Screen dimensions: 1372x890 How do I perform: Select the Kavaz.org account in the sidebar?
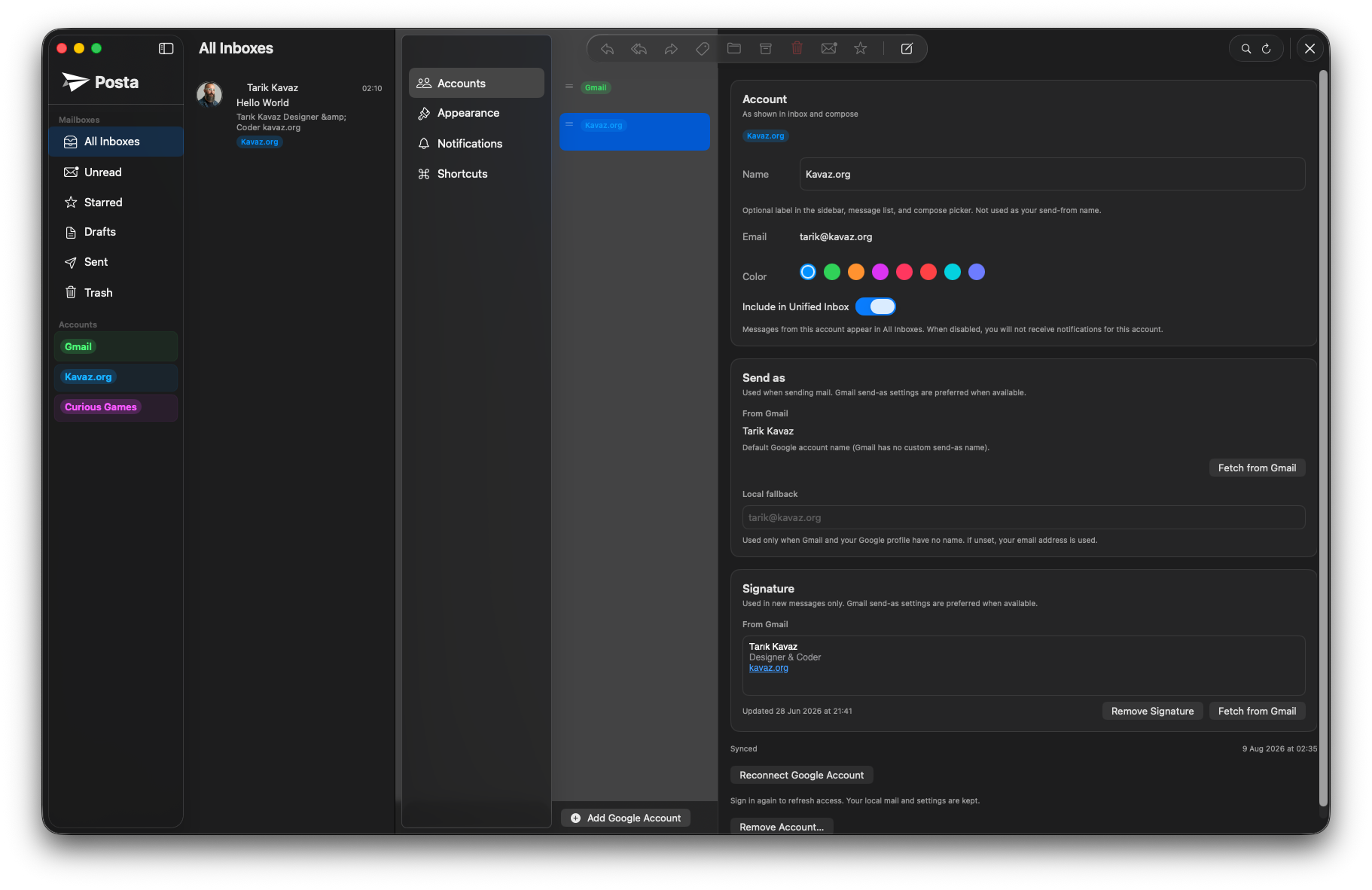116,377
